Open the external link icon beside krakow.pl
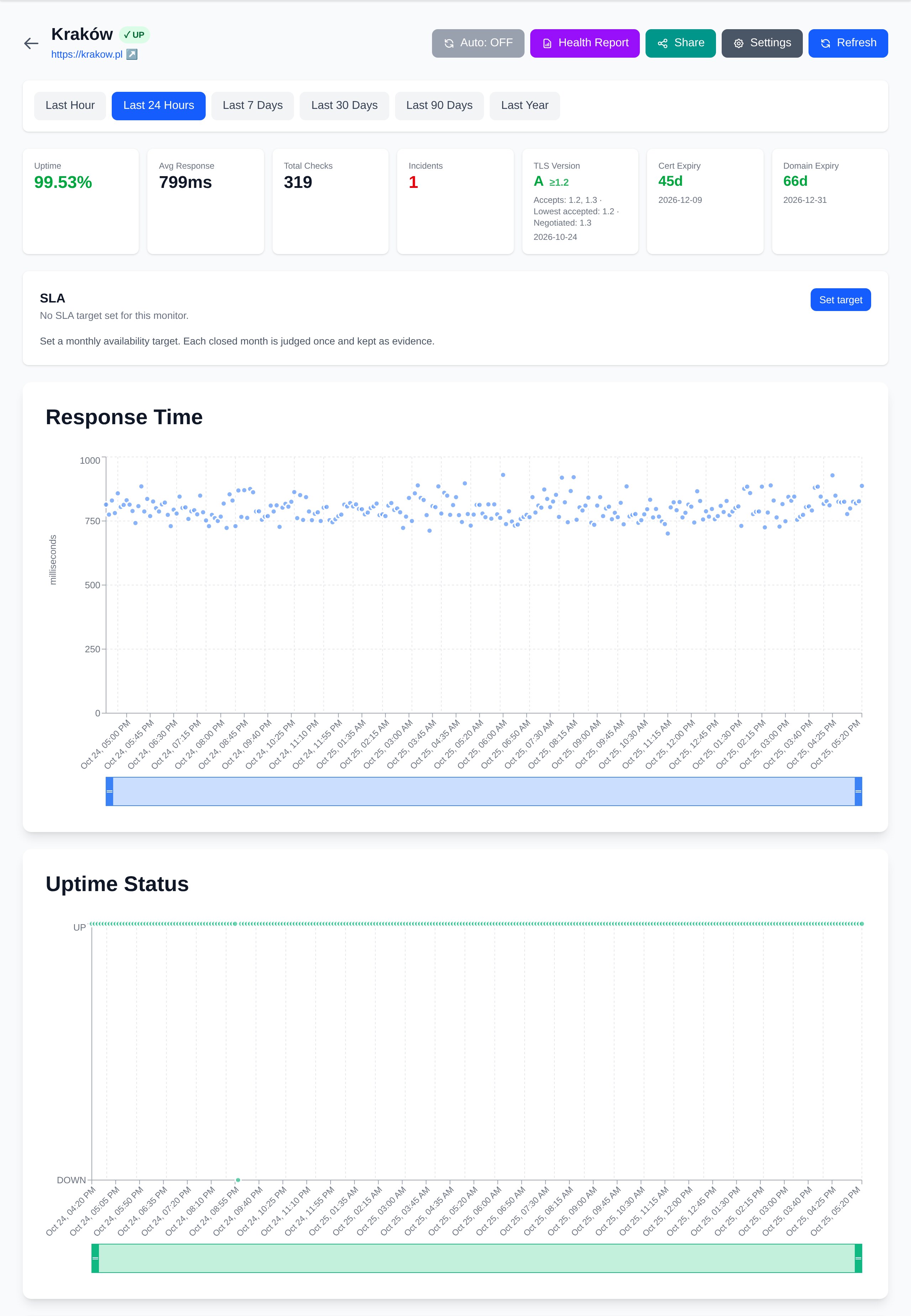This screenshot has height=1316, width=911. coord(132,54)
